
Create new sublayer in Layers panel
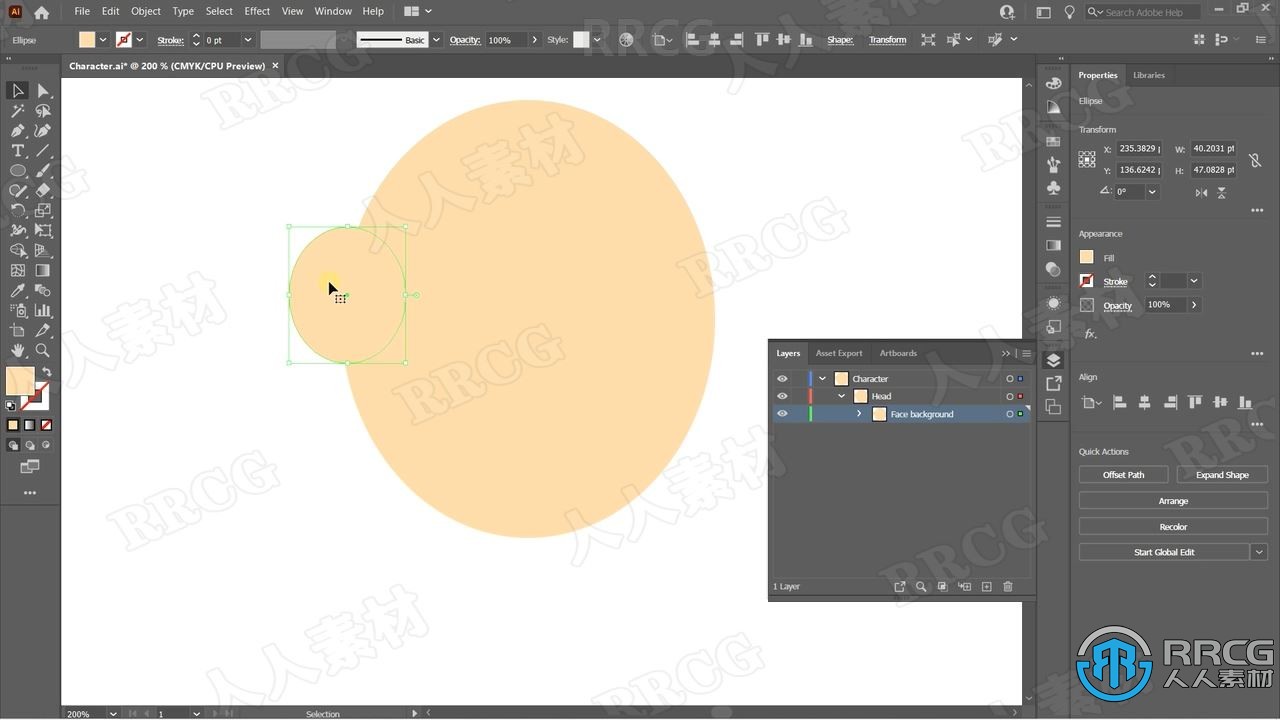point(964,587)
